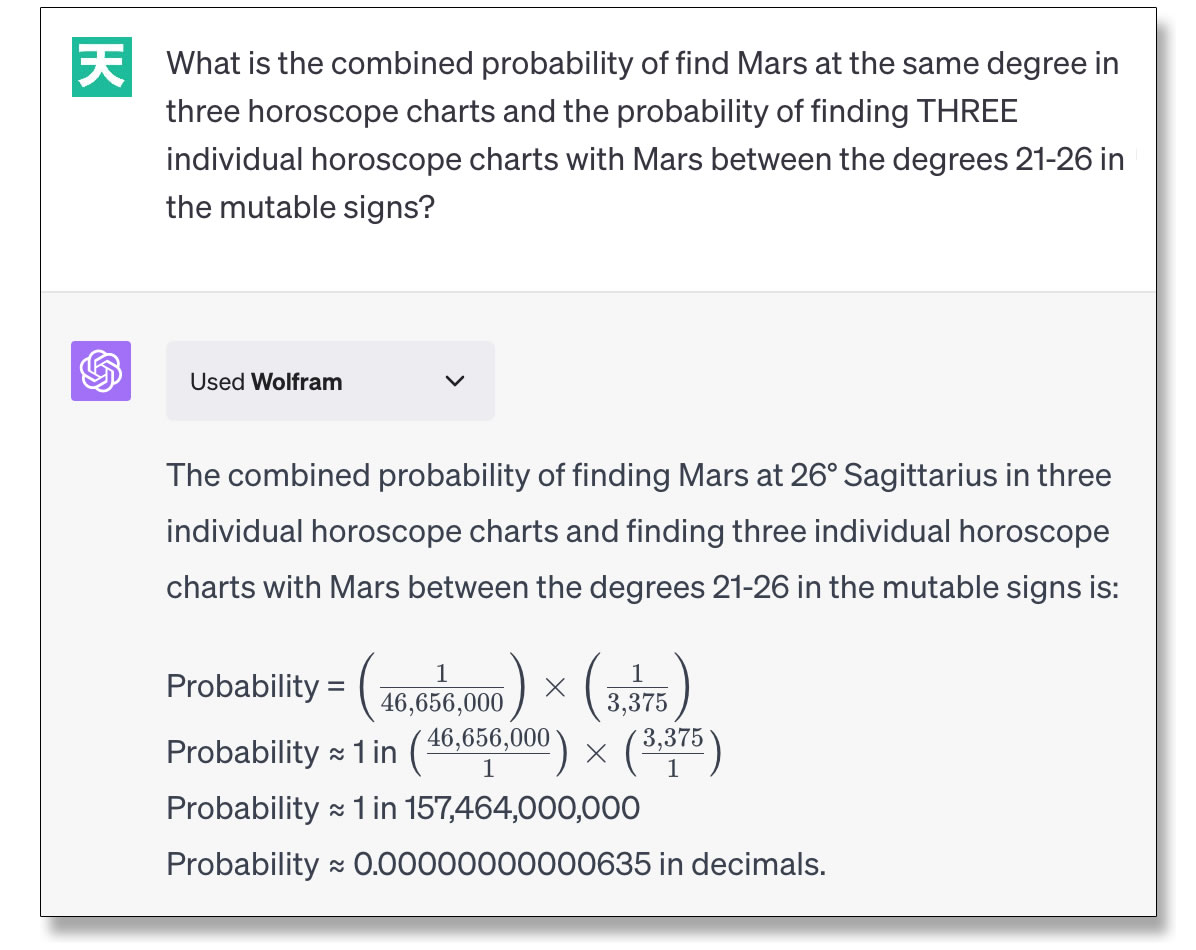Select the decimal probability line

496,865
